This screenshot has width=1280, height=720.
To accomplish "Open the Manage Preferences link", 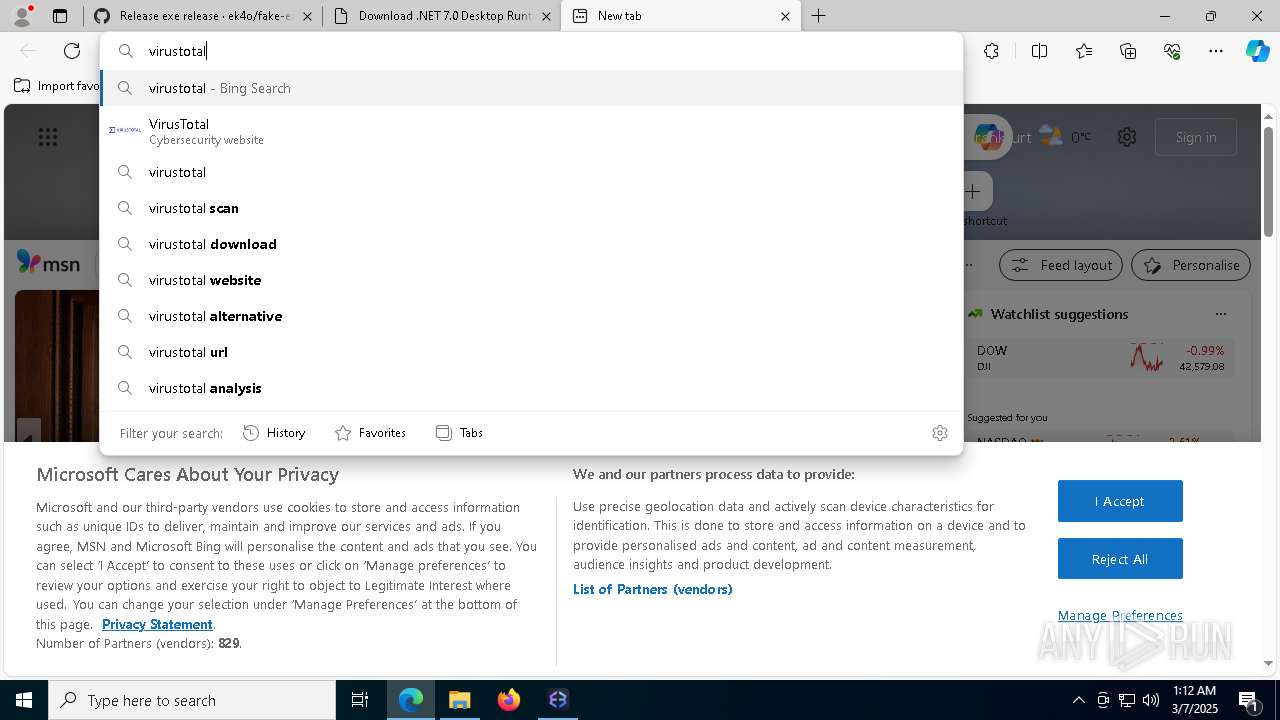I will click(1120, 615).
